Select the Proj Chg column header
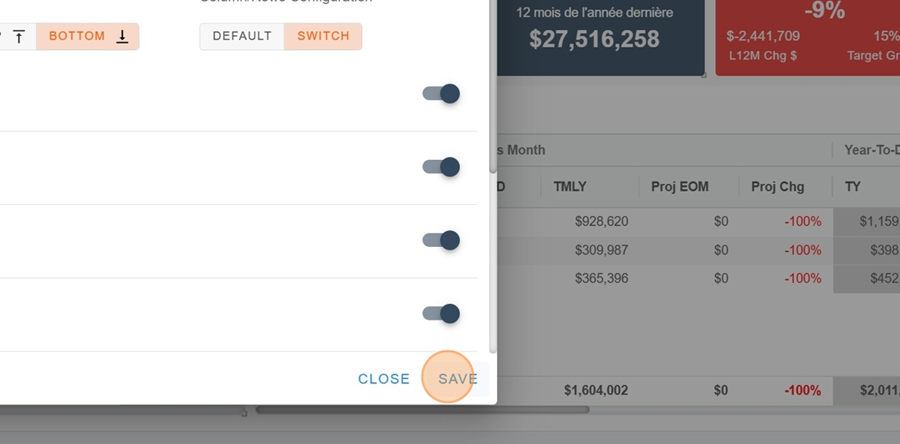 [x=777, y=186]
